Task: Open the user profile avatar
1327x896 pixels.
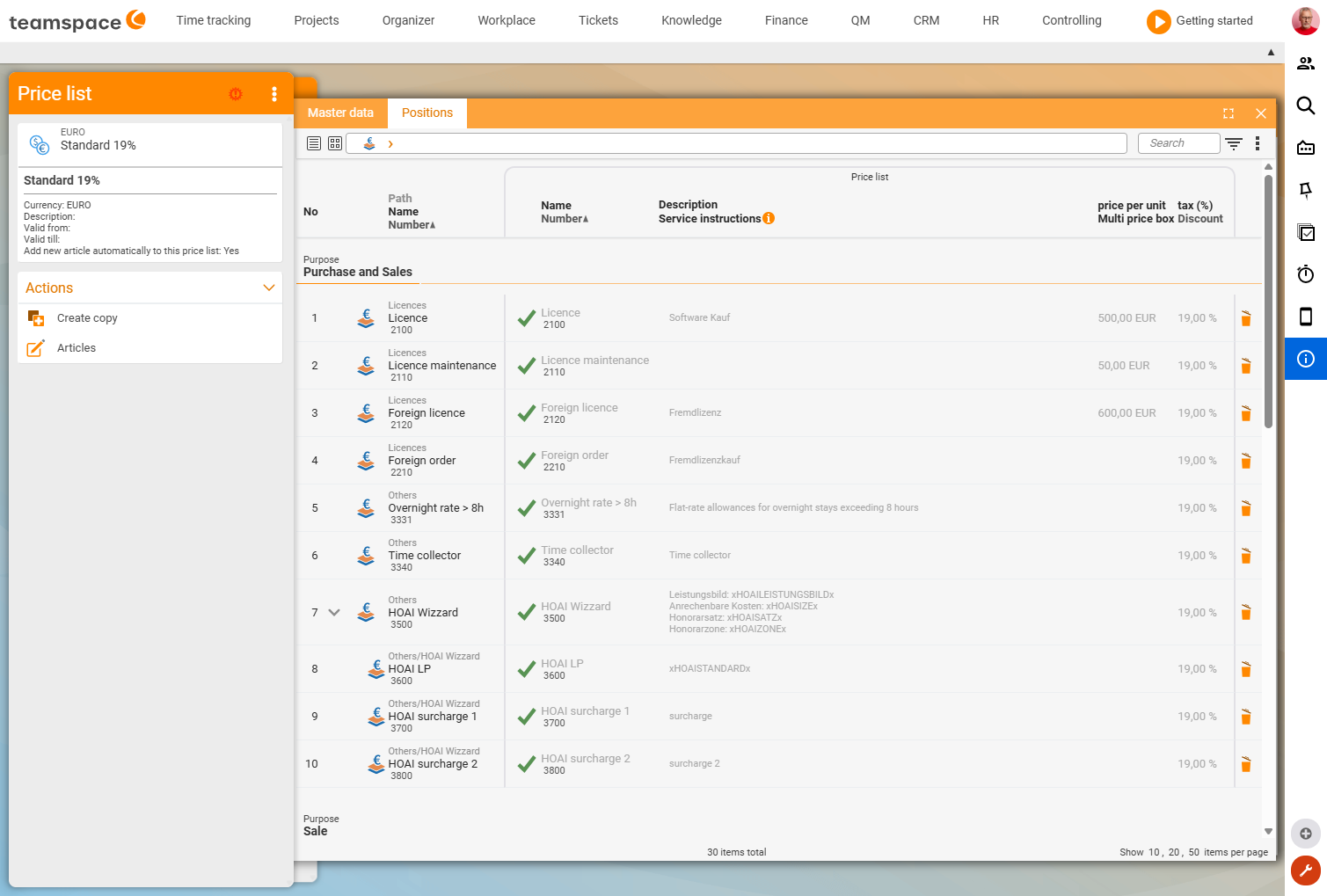Action: (1305, 20)
